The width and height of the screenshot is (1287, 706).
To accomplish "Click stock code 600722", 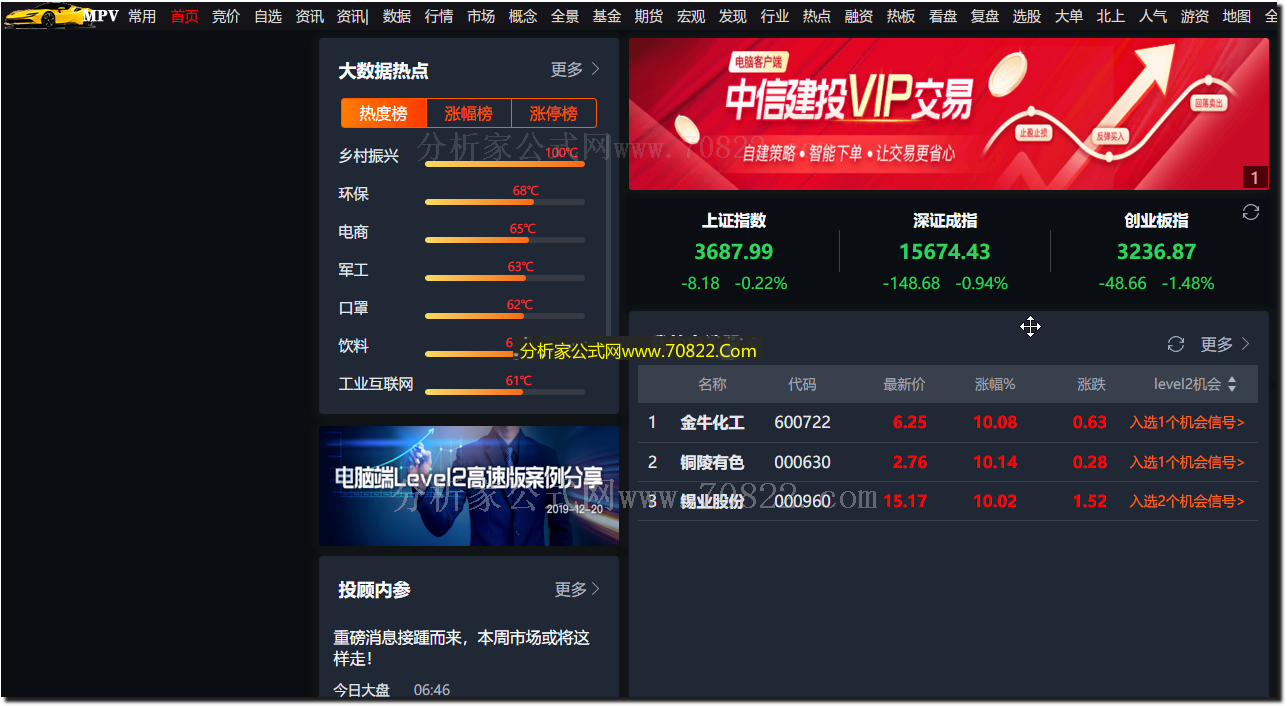I will [x=802, y=422].
